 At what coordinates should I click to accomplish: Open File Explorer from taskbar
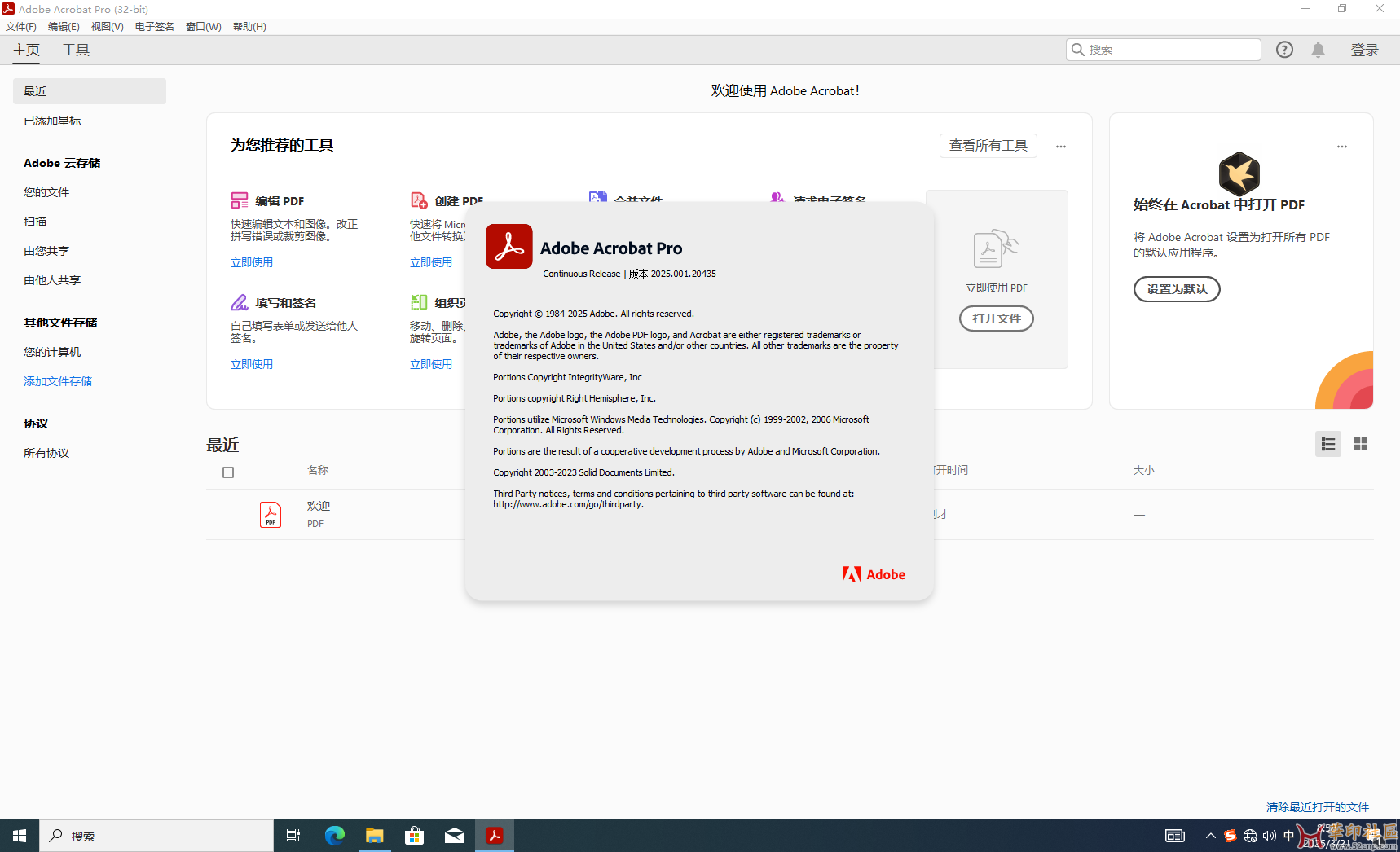pos(374,836)
